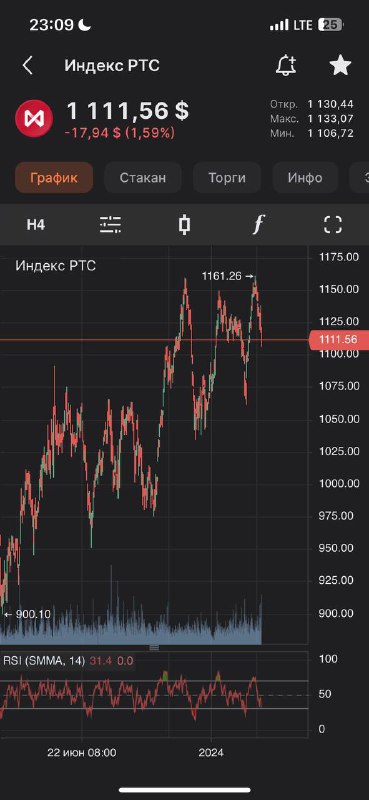Tap the Индекс РТС chart legend title

click(56, 266)
